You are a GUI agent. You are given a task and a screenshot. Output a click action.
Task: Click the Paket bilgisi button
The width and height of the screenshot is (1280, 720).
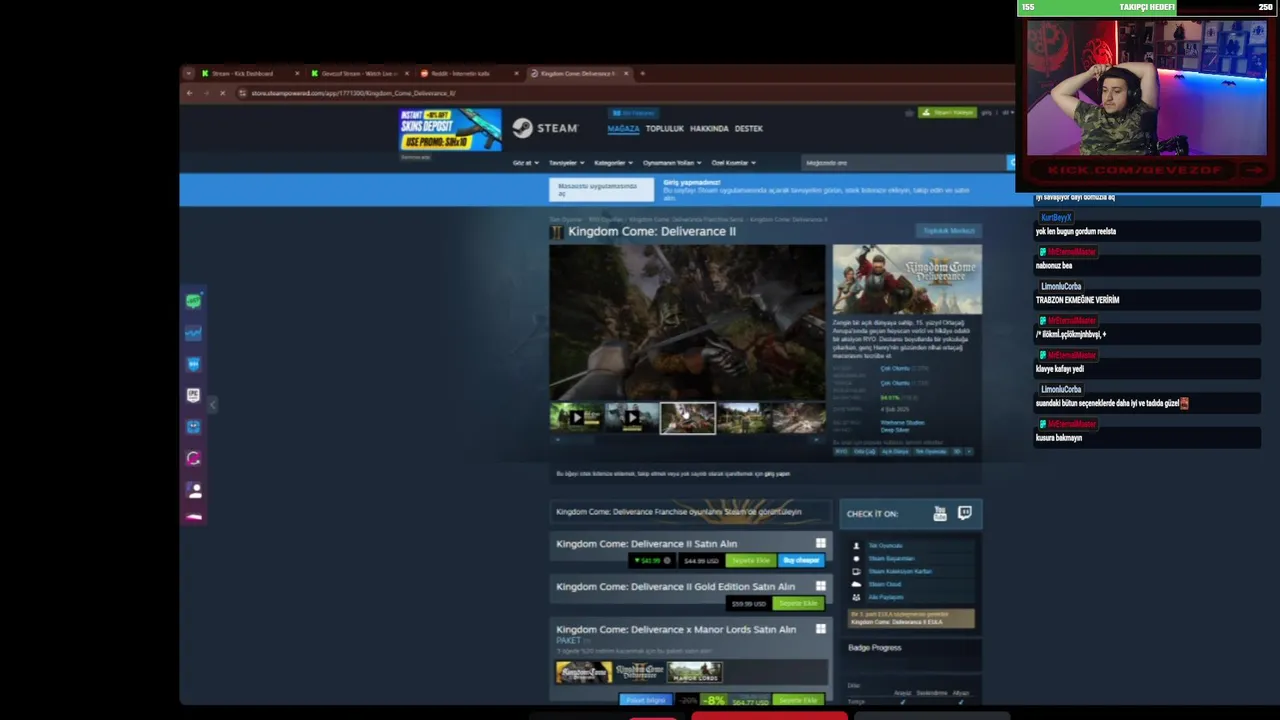coord(645,700)
